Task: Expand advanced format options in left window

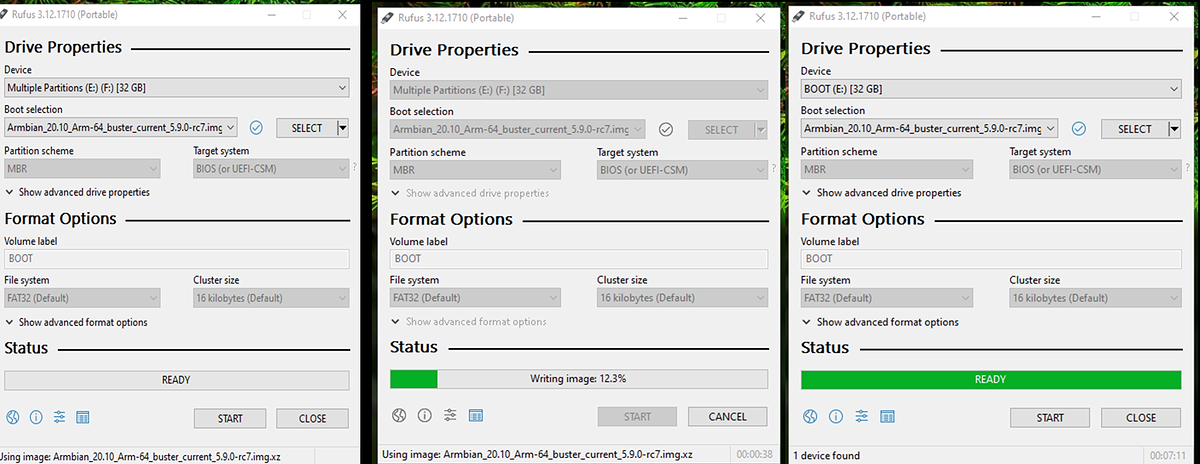Action: [77, 322]
